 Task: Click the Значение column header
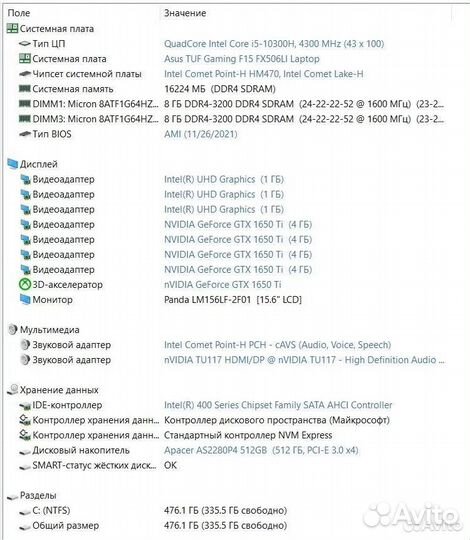[x=185, y=13]
